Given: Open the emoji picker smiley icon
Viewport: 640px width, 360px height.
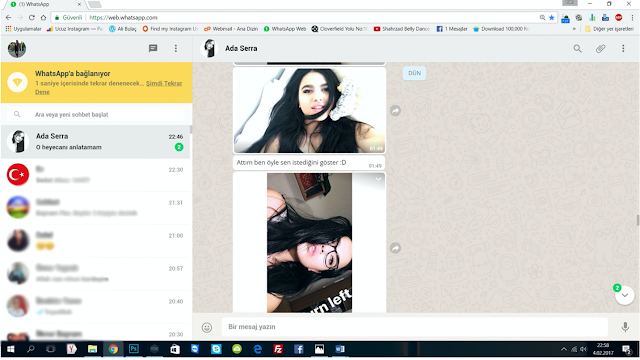Looking at the screenshot, I should [207, 327].
